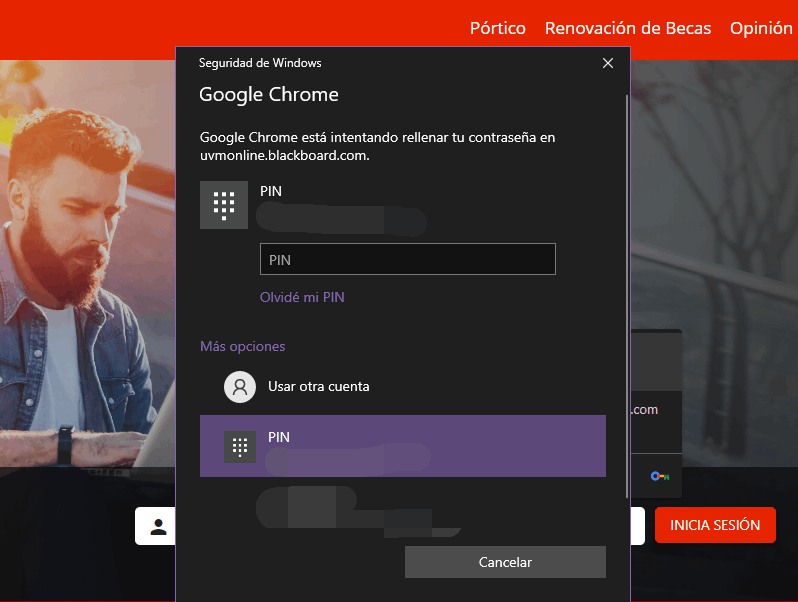Viewport: 798px width, 602px height.
Task: Close the Seguridad de Windows dialog
Action: 608,63
